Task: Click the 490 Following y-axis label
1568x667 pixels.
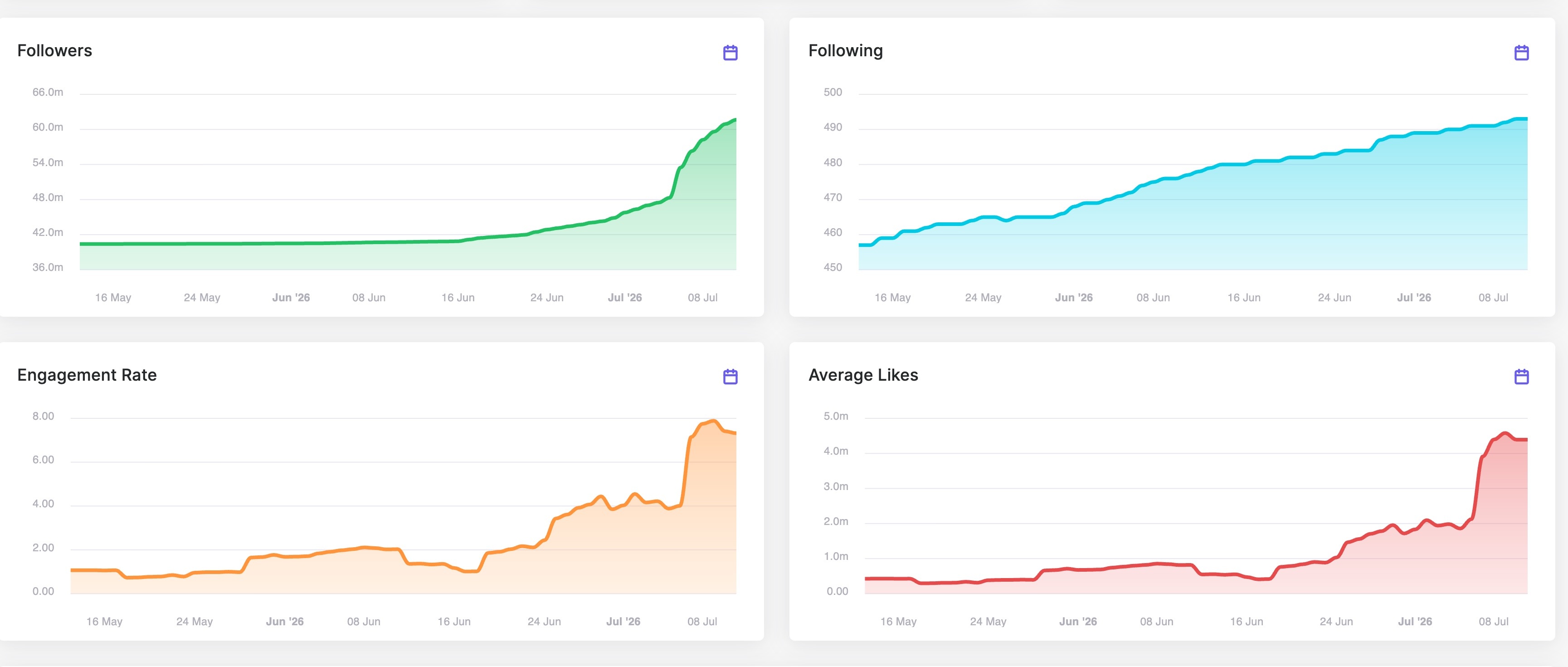Action: pos(833,128)
